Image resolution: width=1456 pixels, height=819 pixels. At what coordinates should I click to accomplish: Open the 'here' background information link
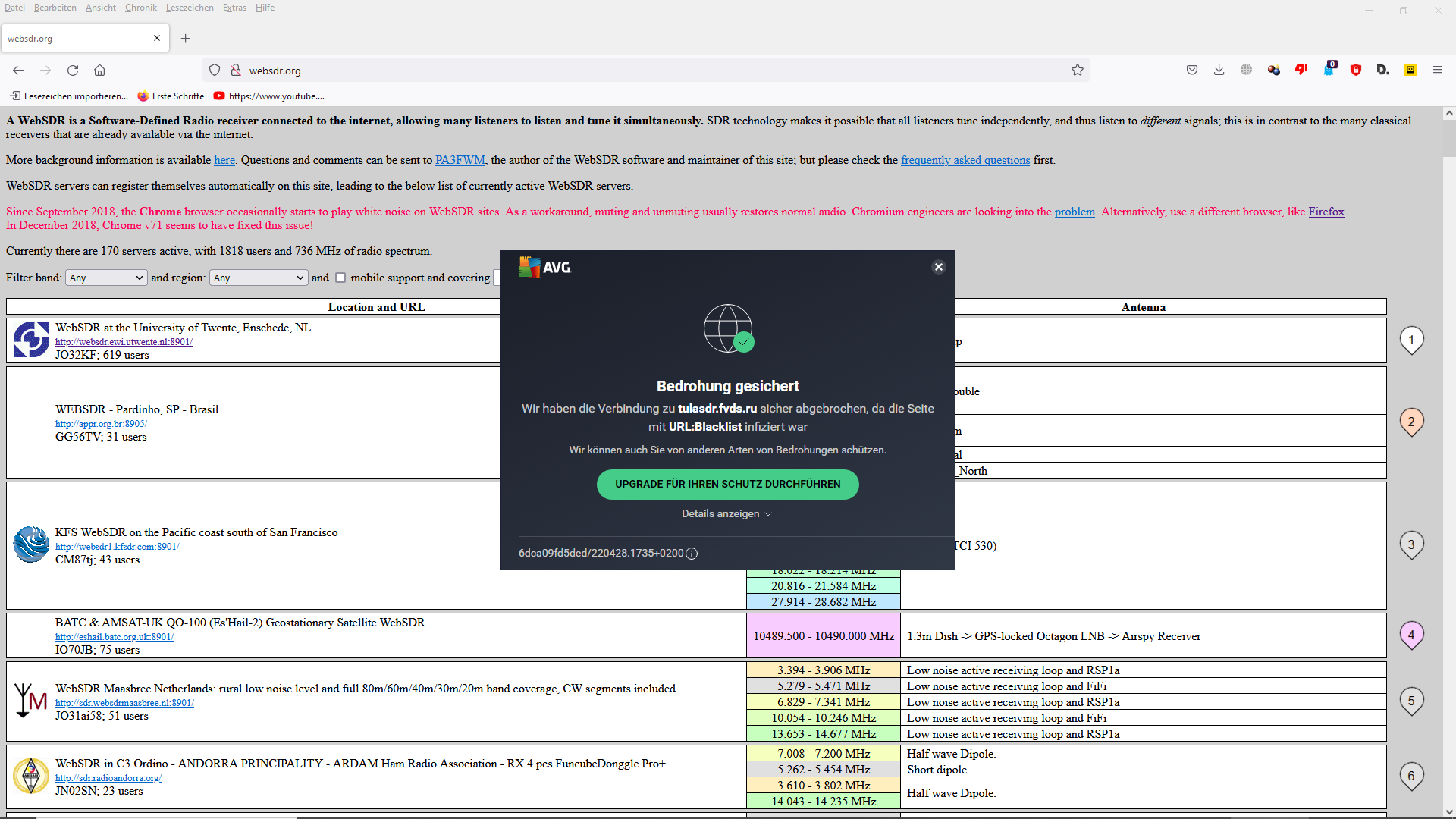tap(224, 160)
